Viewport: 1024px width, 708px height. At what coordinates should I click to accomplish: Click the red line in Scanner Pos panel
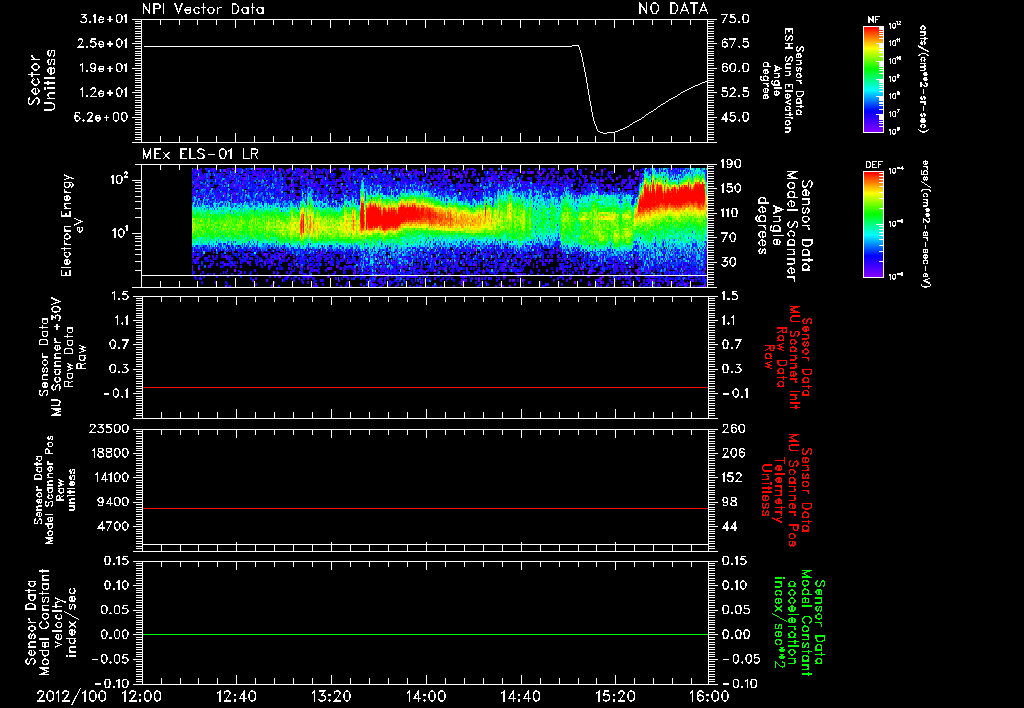point(425,508)
